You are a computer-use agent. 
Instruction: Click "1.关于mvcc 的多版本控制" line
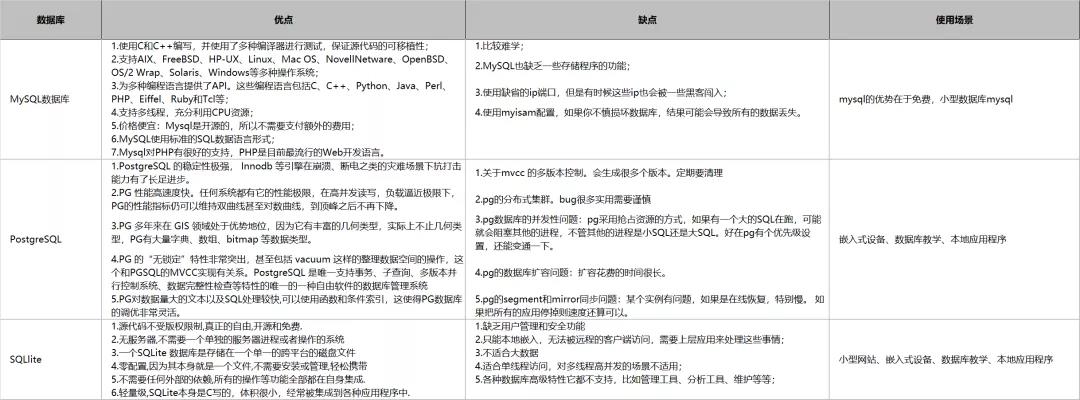(599, 173)
